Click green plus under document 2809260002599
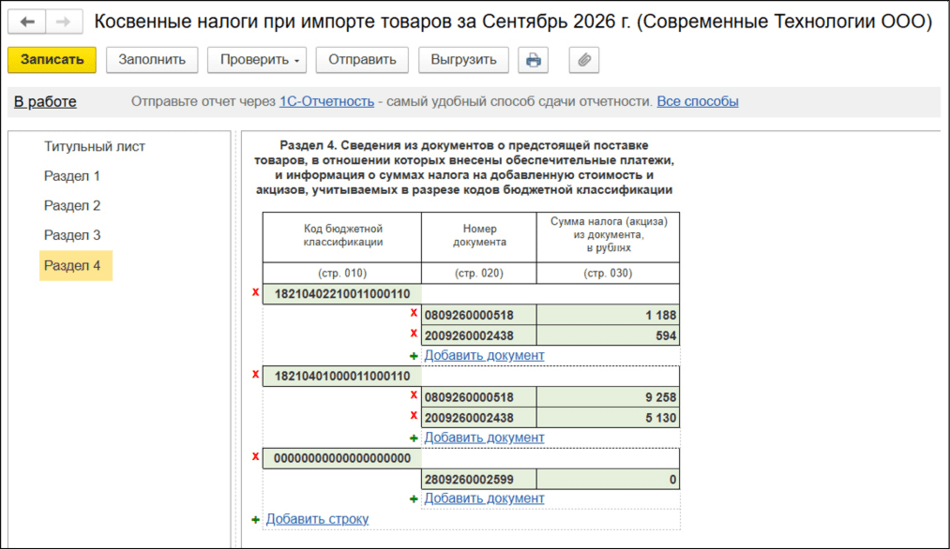 414,499
